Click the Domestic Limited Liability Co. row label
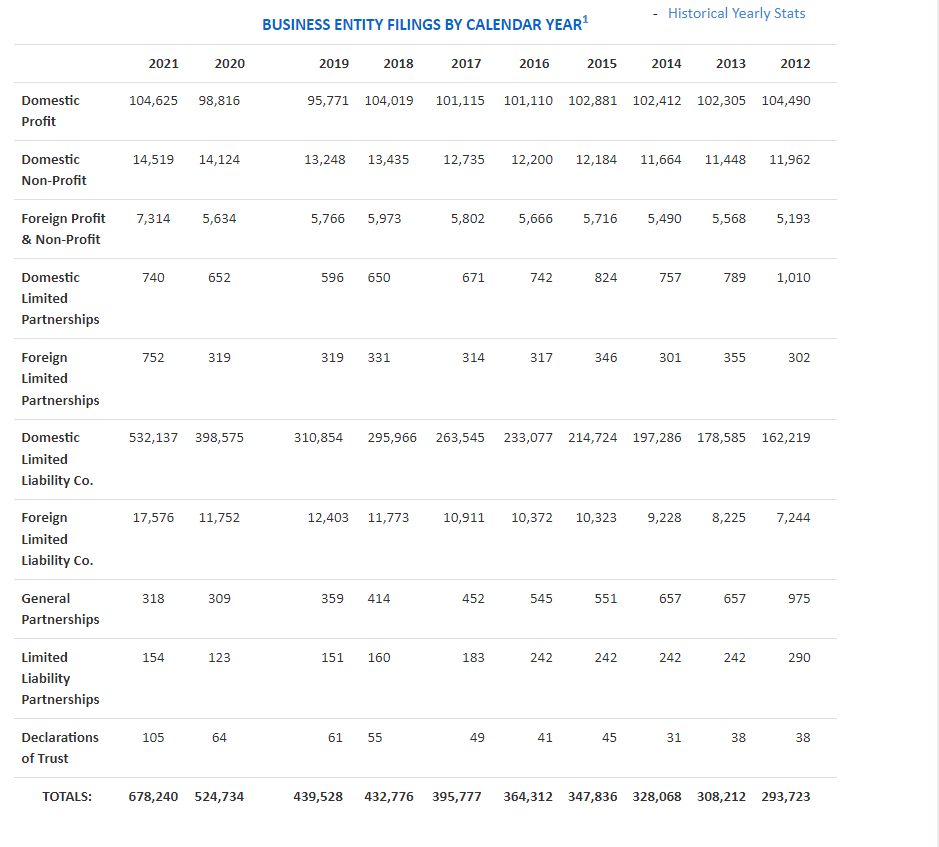The width and height of the screenshot is (939, 847). pos(56,459)
